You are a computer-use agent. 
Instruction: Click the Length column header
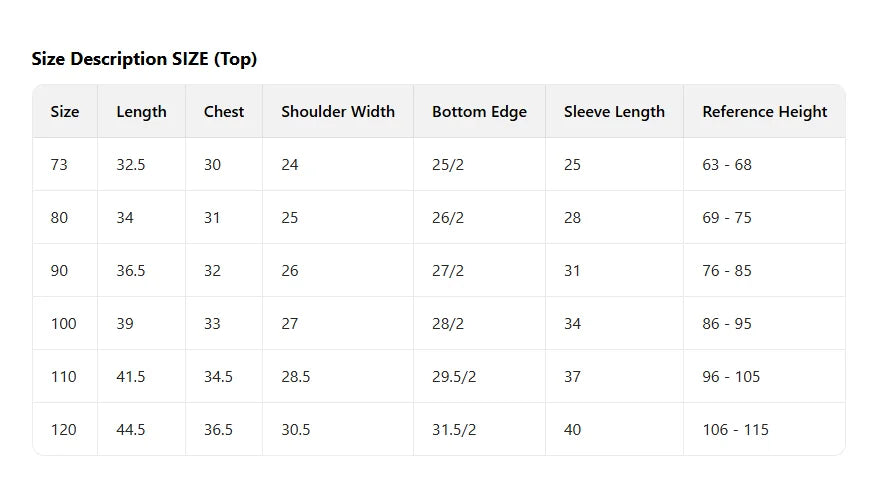pyautogui.click(x=141, y=112)
